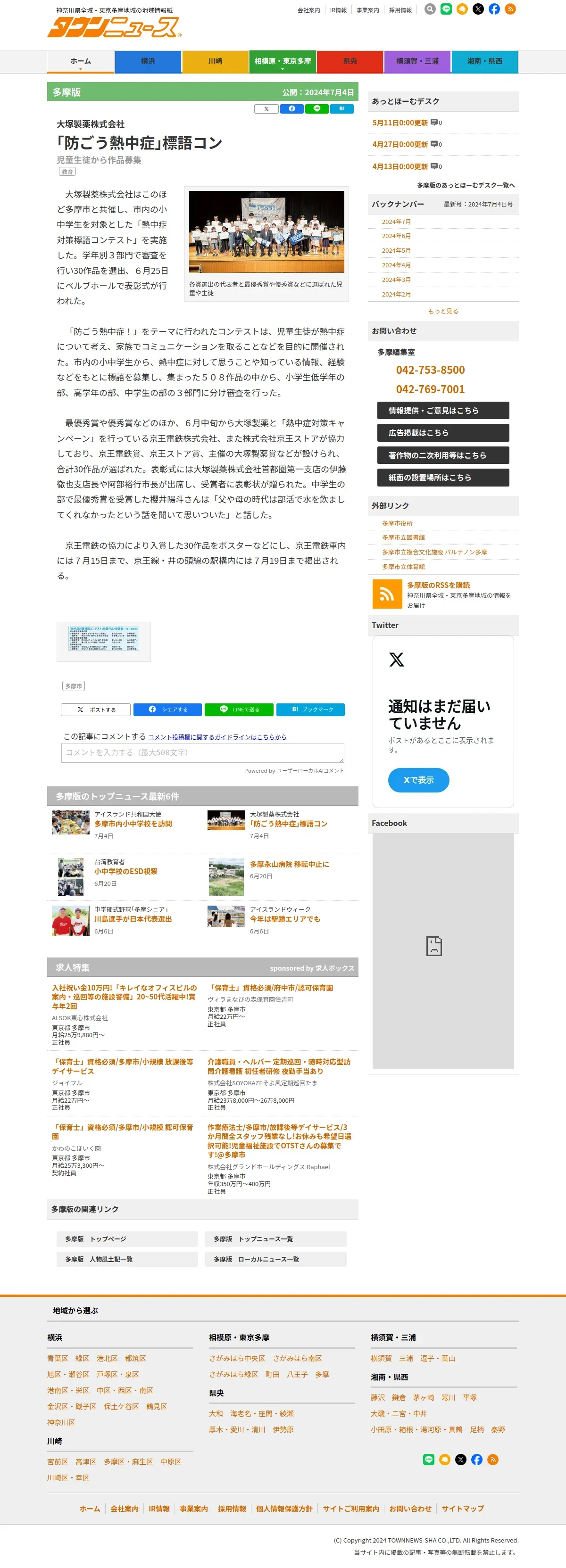Screen dimensions: 566x1568
Task: Click 広告掲載はこちら button
Action: (x=443, y=433)
